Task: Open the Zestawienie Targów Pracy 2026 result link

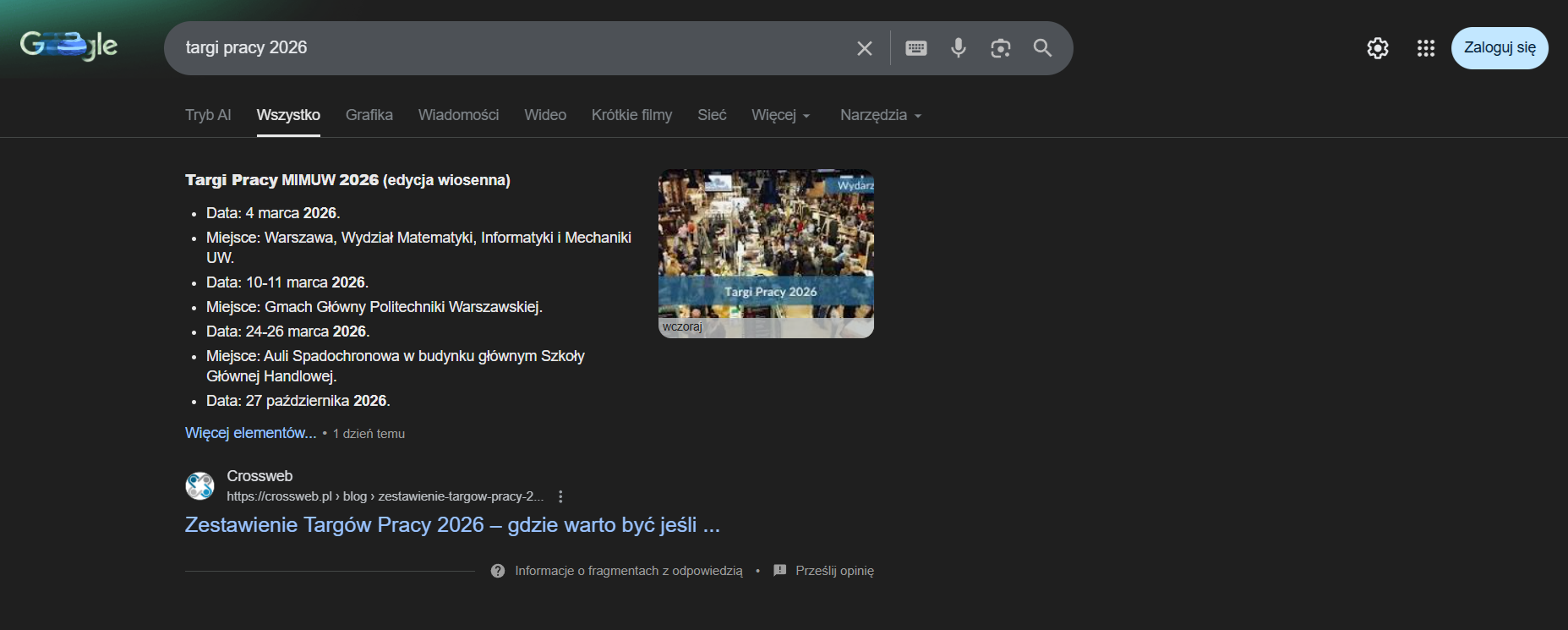Action: click(452, 525)
